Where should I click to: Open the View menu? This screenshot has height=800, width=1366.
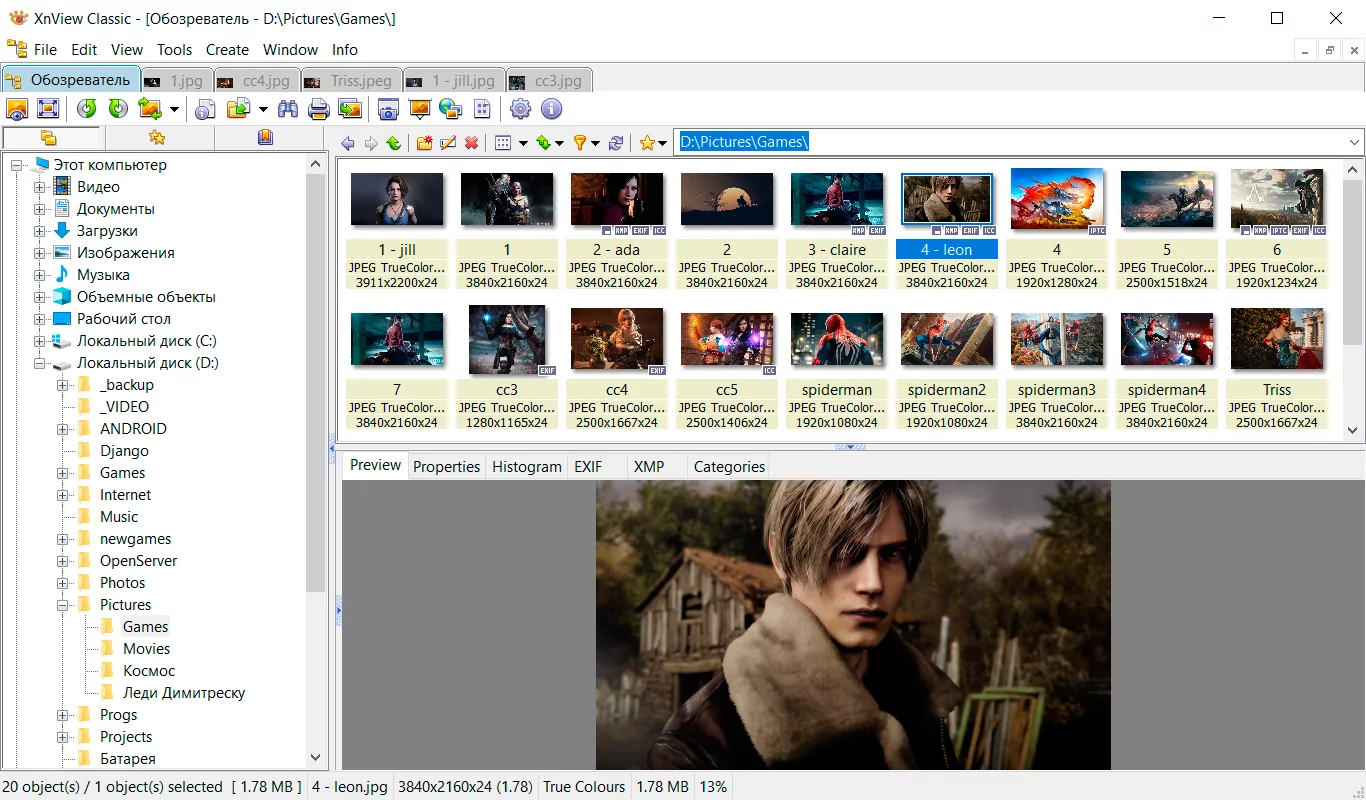pyautogui.click(x=127, y=49)
